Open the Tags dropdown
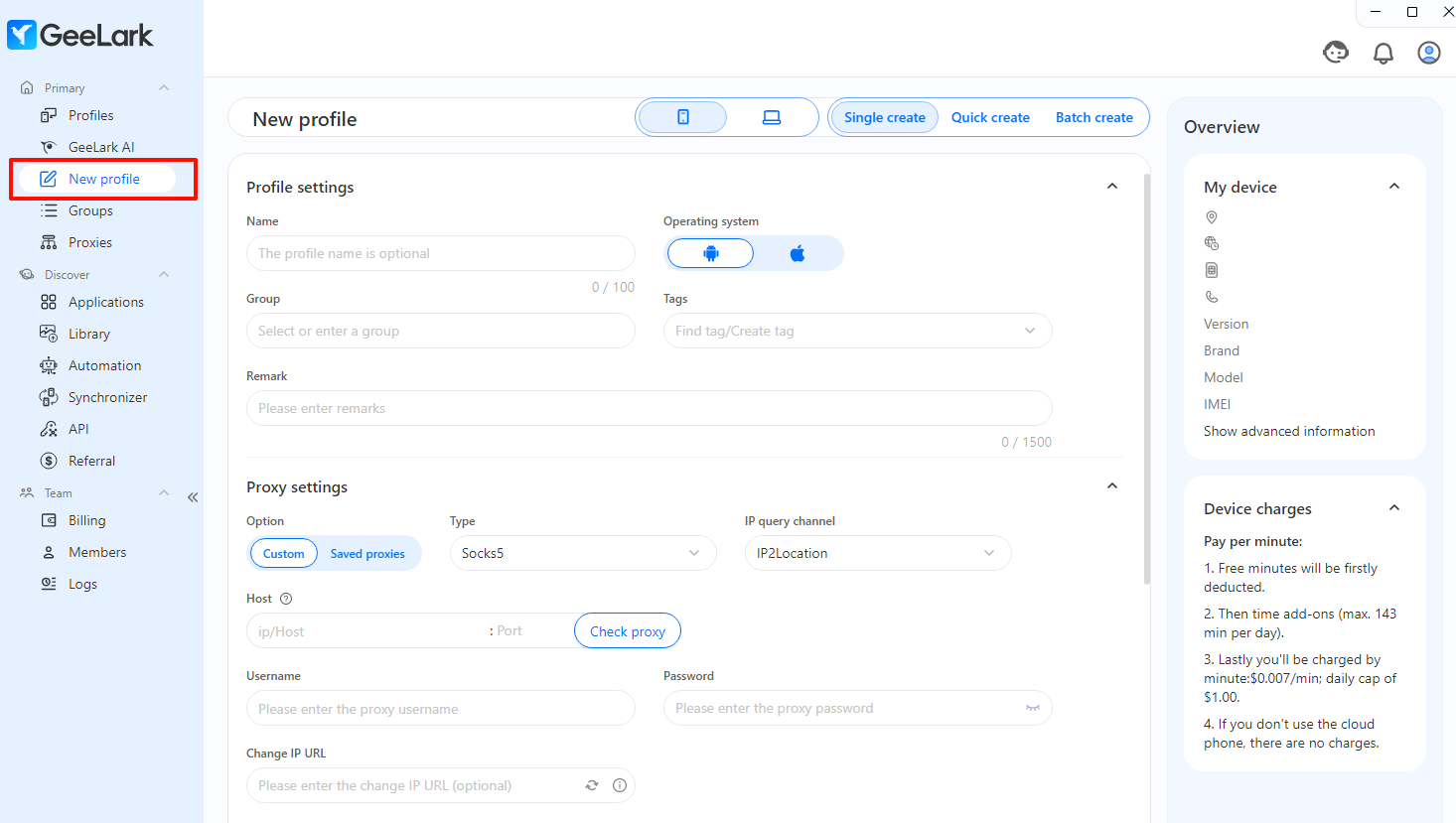The height and width of the screenshot is (823, 1456). pyautogui.click(x=857, y=331)
